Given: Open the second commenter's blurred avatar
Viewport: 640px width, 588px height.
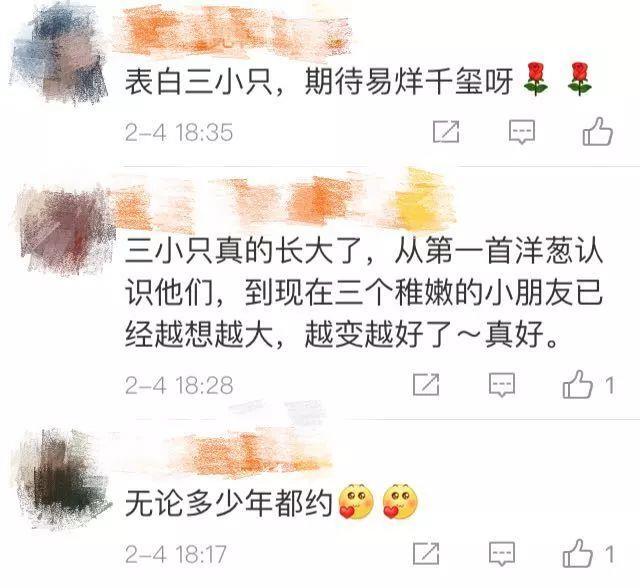Looking at the screenshot, I should pyautogui.click(x=65, y=231).
